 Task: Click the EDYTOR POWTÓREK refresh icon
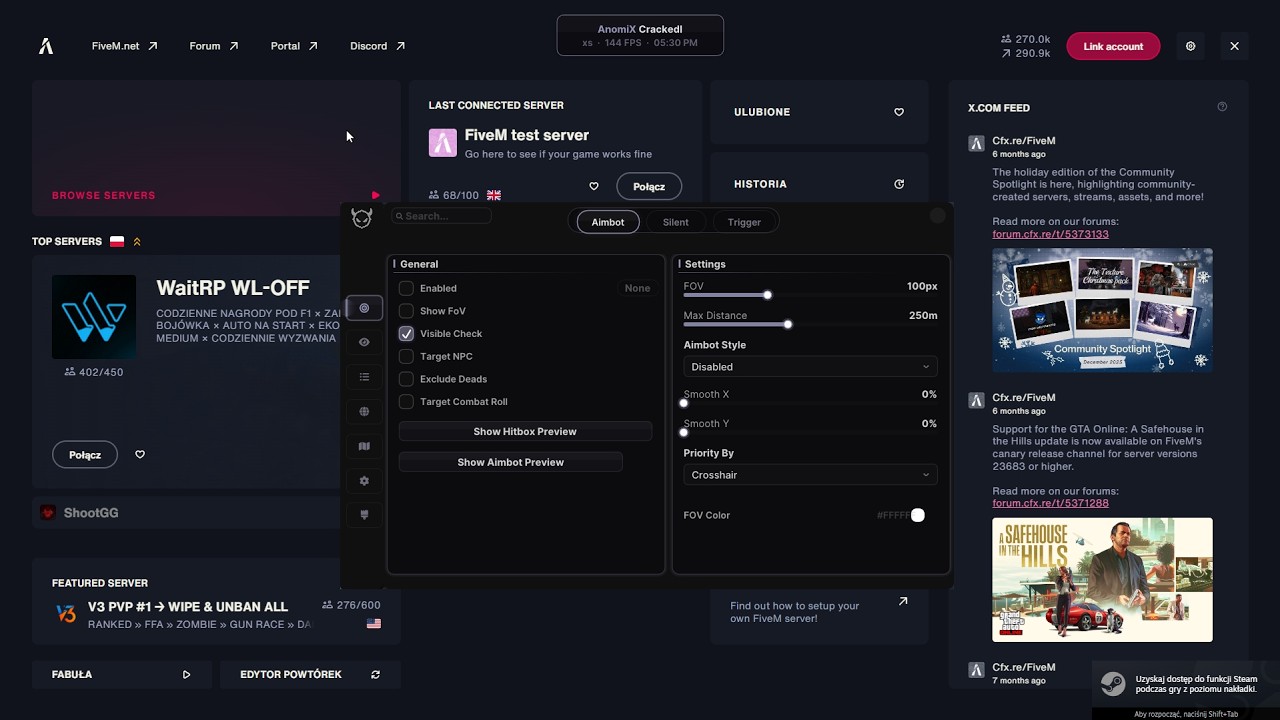coord(375,675)
